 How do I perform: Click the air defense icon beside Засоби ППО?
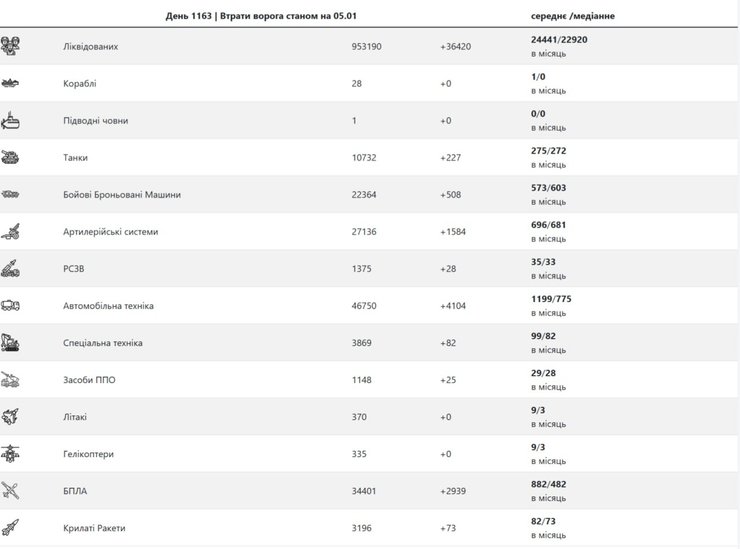[x=11, y=379]
